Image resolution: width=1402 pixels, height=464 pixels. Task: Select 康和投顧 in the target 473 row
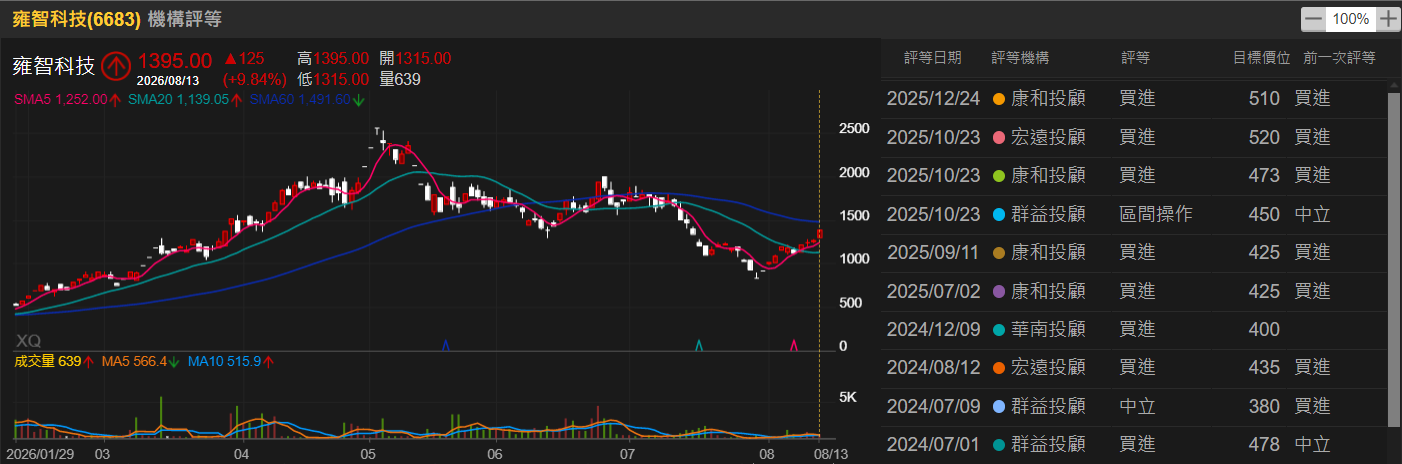[1048, 176]
